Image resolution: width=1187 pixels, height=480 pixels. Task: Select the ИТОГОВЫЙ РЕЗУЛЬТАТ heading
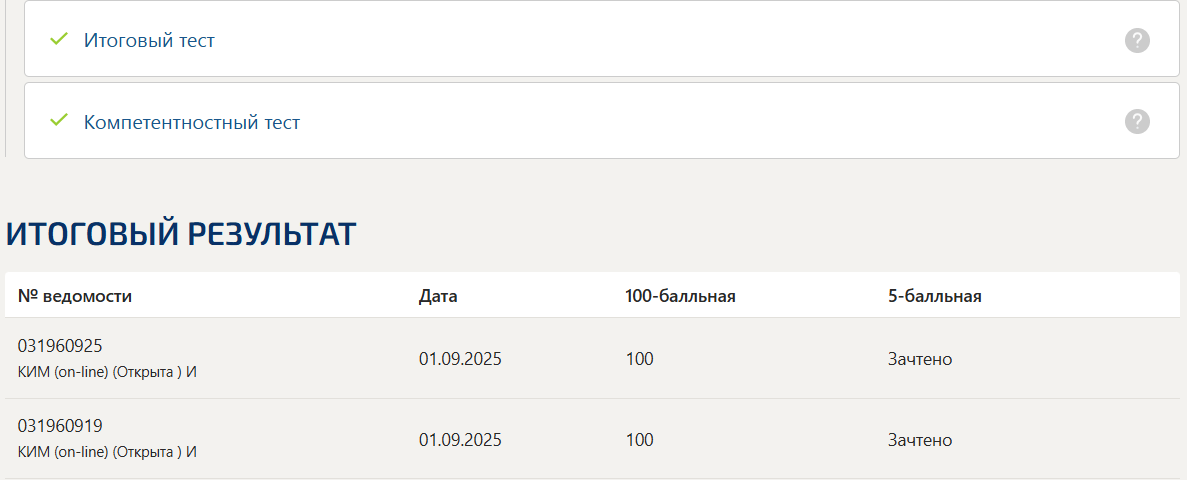181,235
